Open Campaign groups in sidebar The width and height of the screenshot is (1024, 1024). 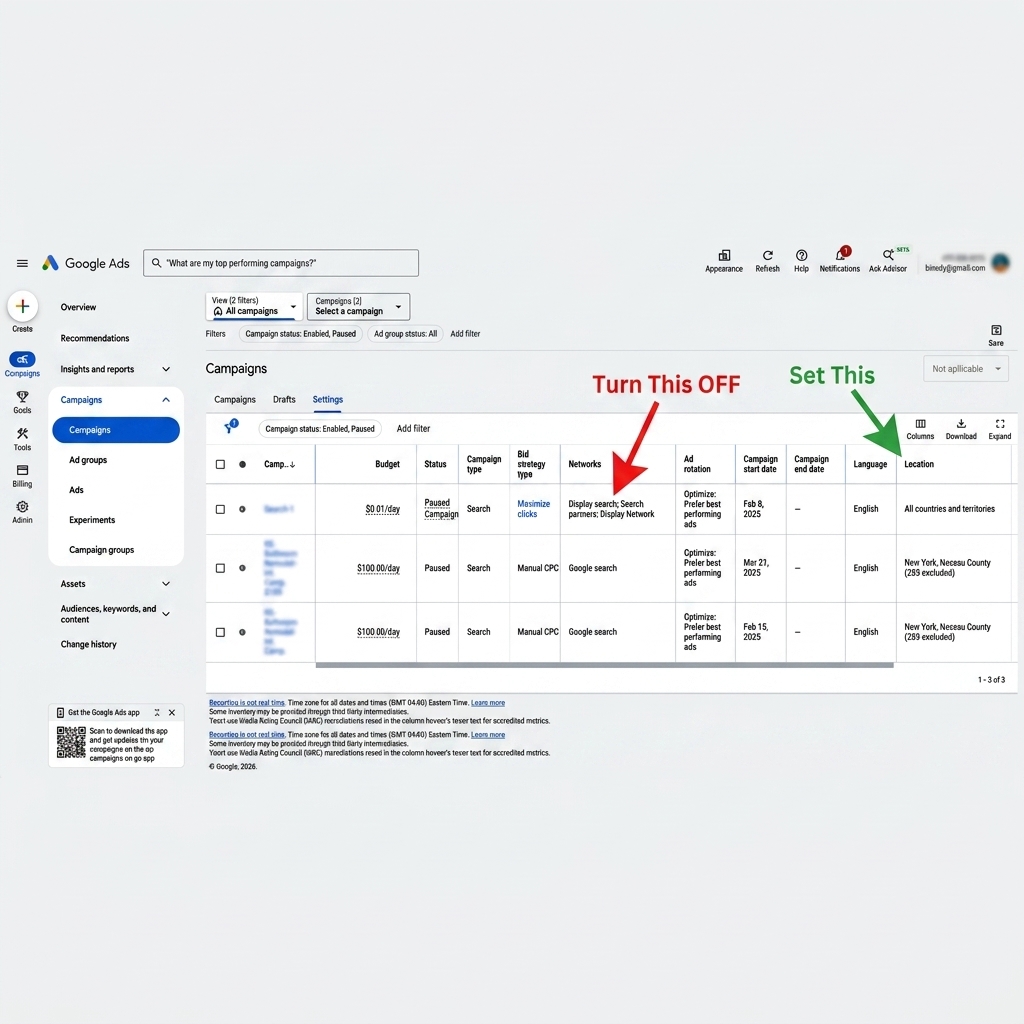(x=101, y=550)
